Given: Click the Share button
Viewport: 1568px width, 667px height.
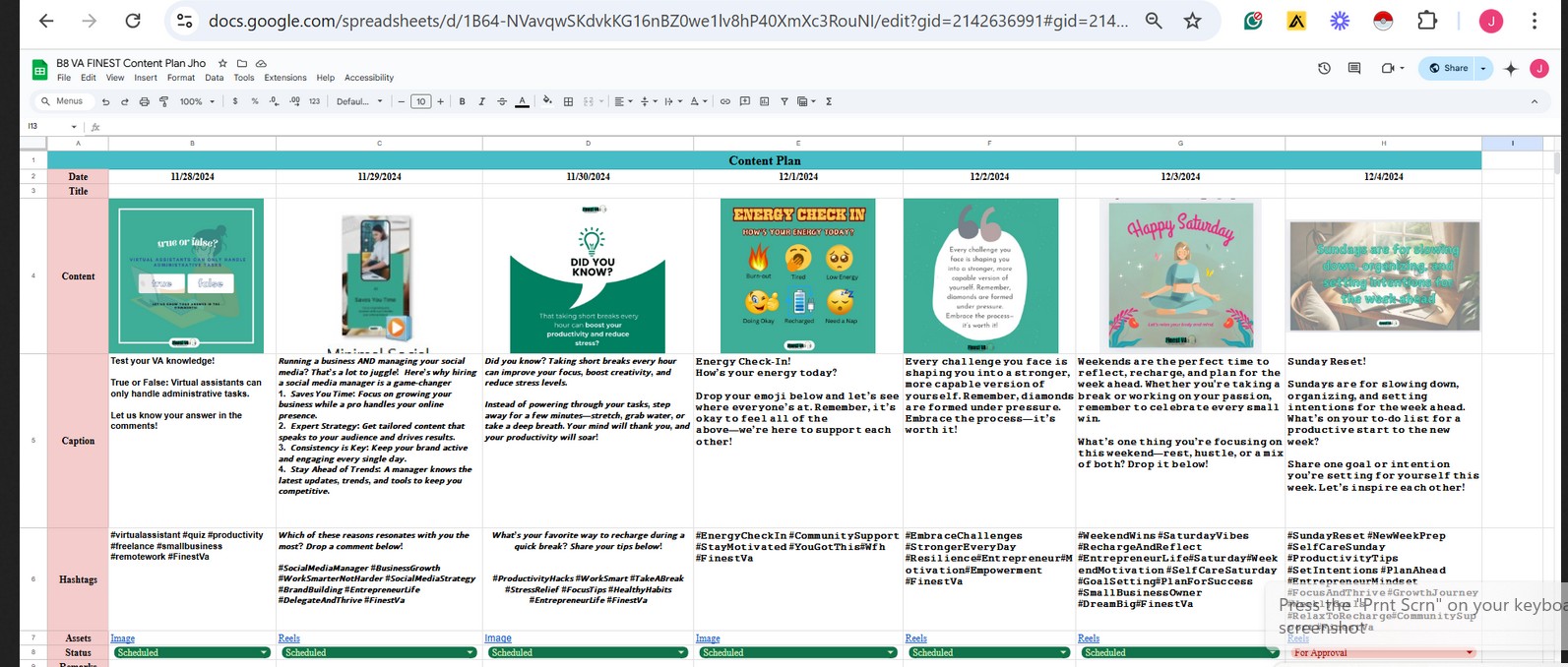Looking at the screenshot, I should pyautogui.click(x=1448, y=68).
